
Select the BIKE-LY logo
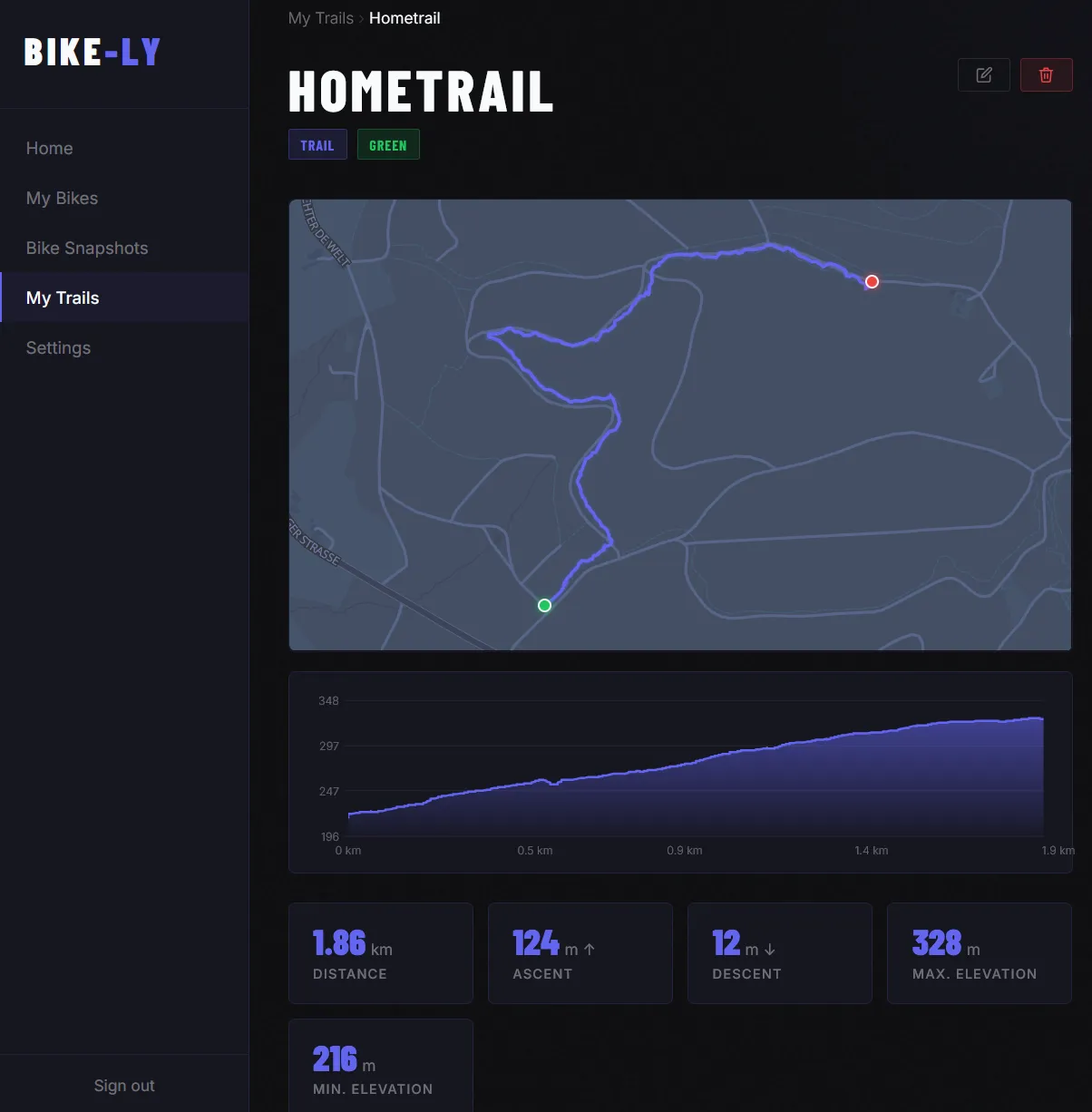pos(92,52)
